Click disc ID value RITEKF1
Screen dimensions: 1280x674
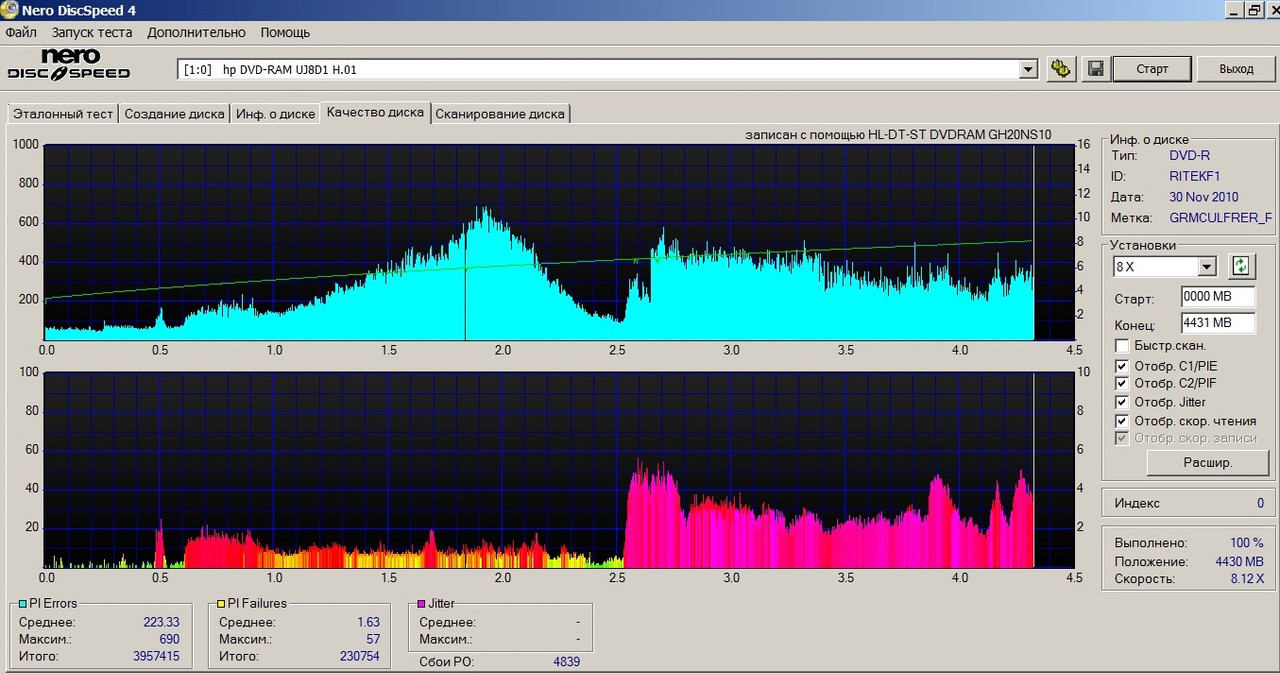pyautogui.click(x=1195, y=176)
